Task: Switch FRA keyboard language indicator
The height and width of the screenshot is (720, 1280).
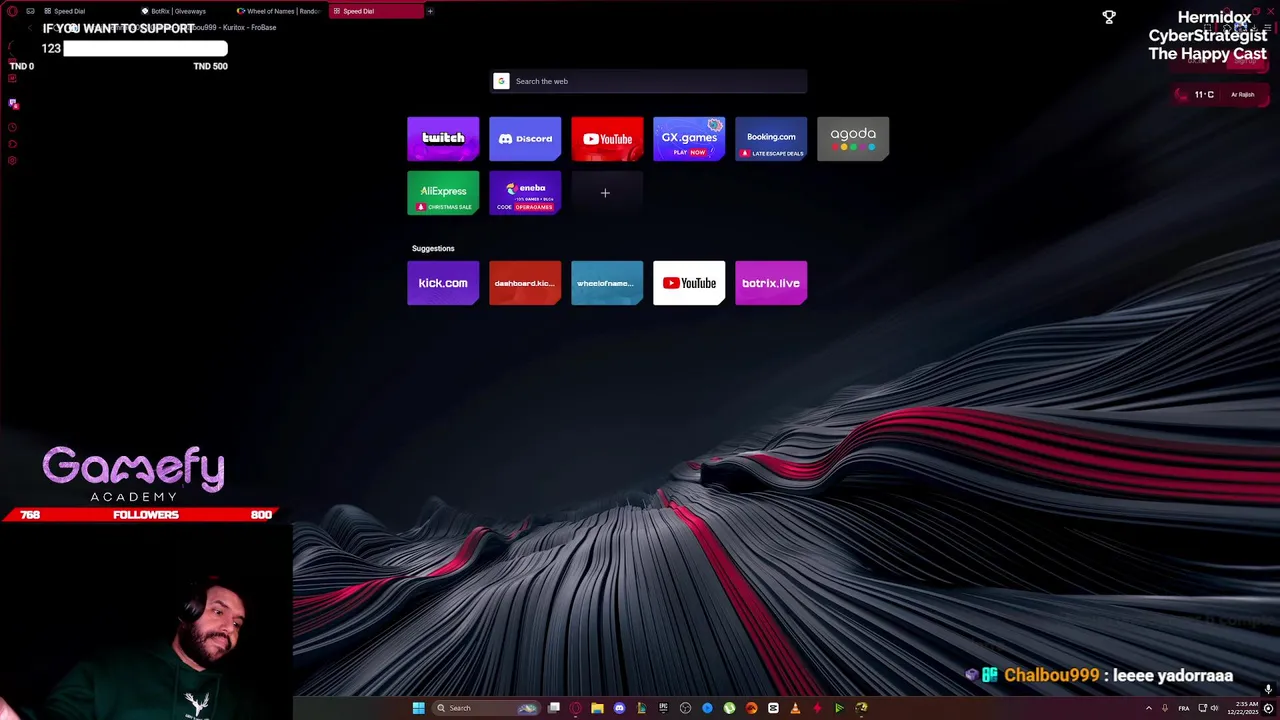Action: point(1184,708)
